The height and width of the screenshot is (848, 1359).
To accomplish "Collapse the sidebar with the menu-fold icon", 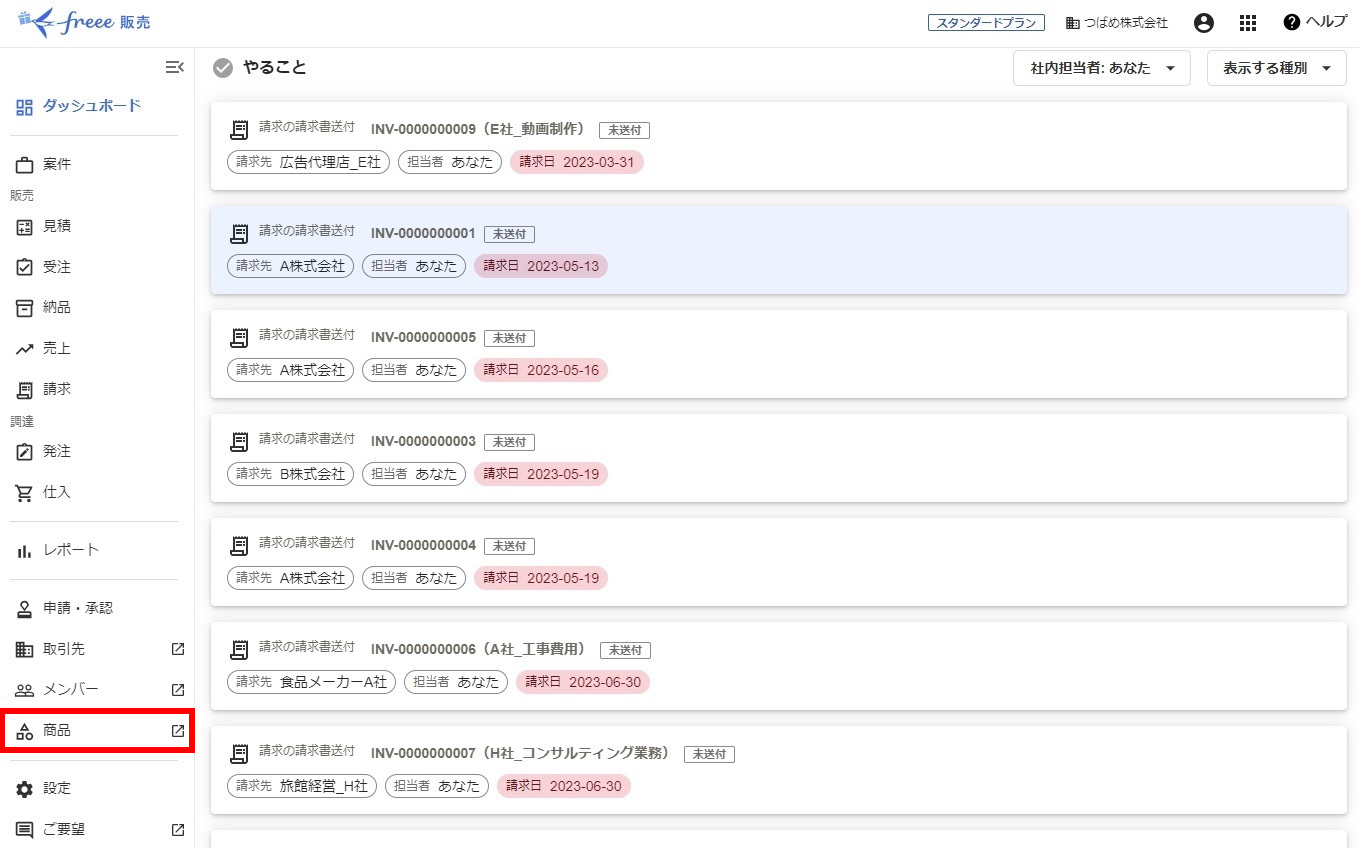I will click(x=174, y=67).
